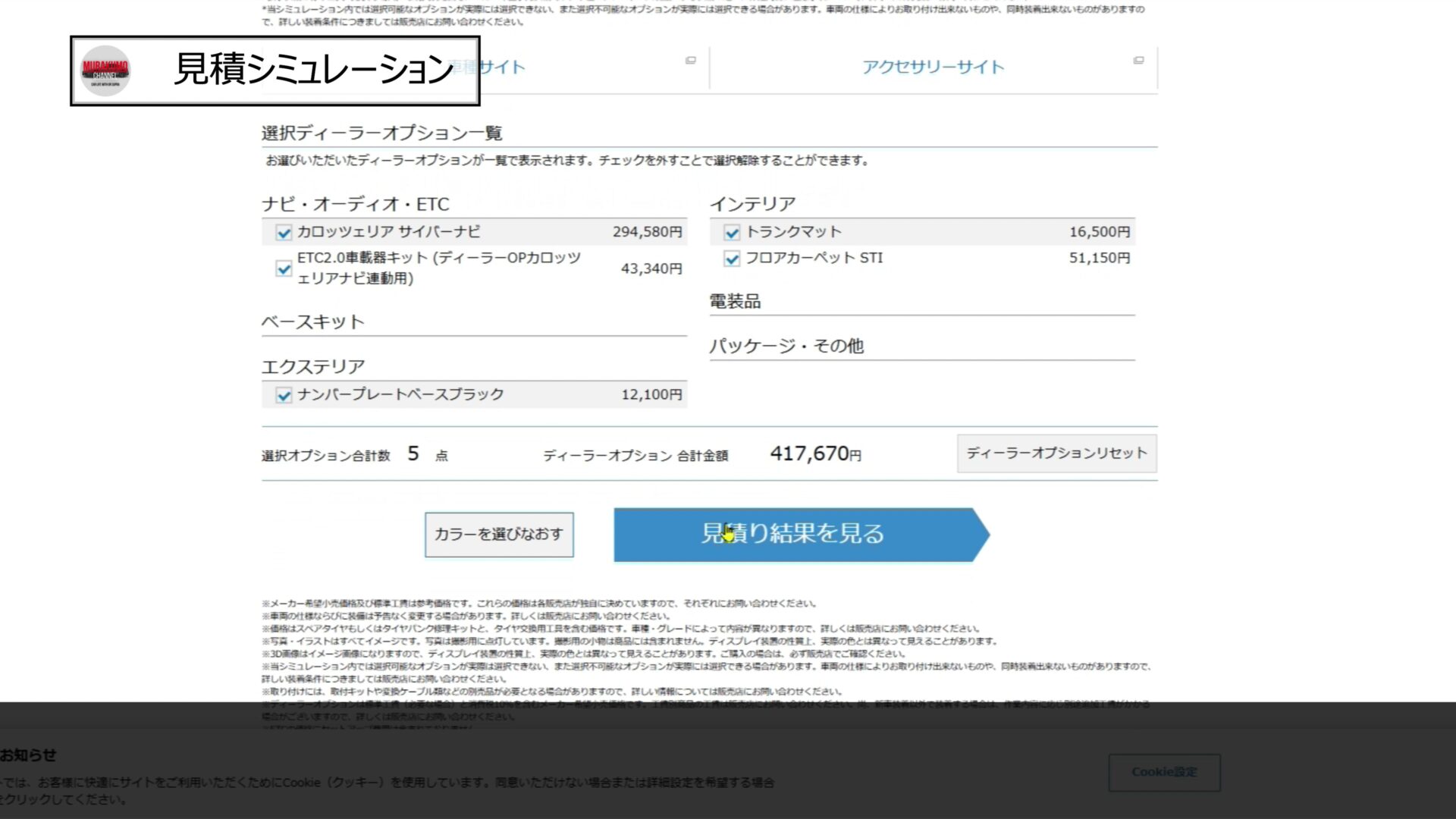Expand the ベースキット section heading
This screenshot has width=1456, height=819.
312,322
